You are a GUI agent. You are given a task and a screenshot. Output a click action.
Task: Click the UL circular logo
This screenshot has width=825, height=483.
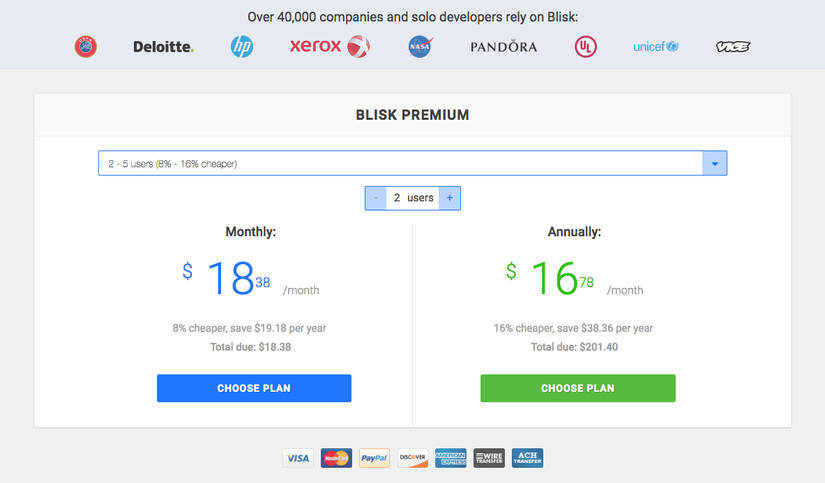point(586,47)
